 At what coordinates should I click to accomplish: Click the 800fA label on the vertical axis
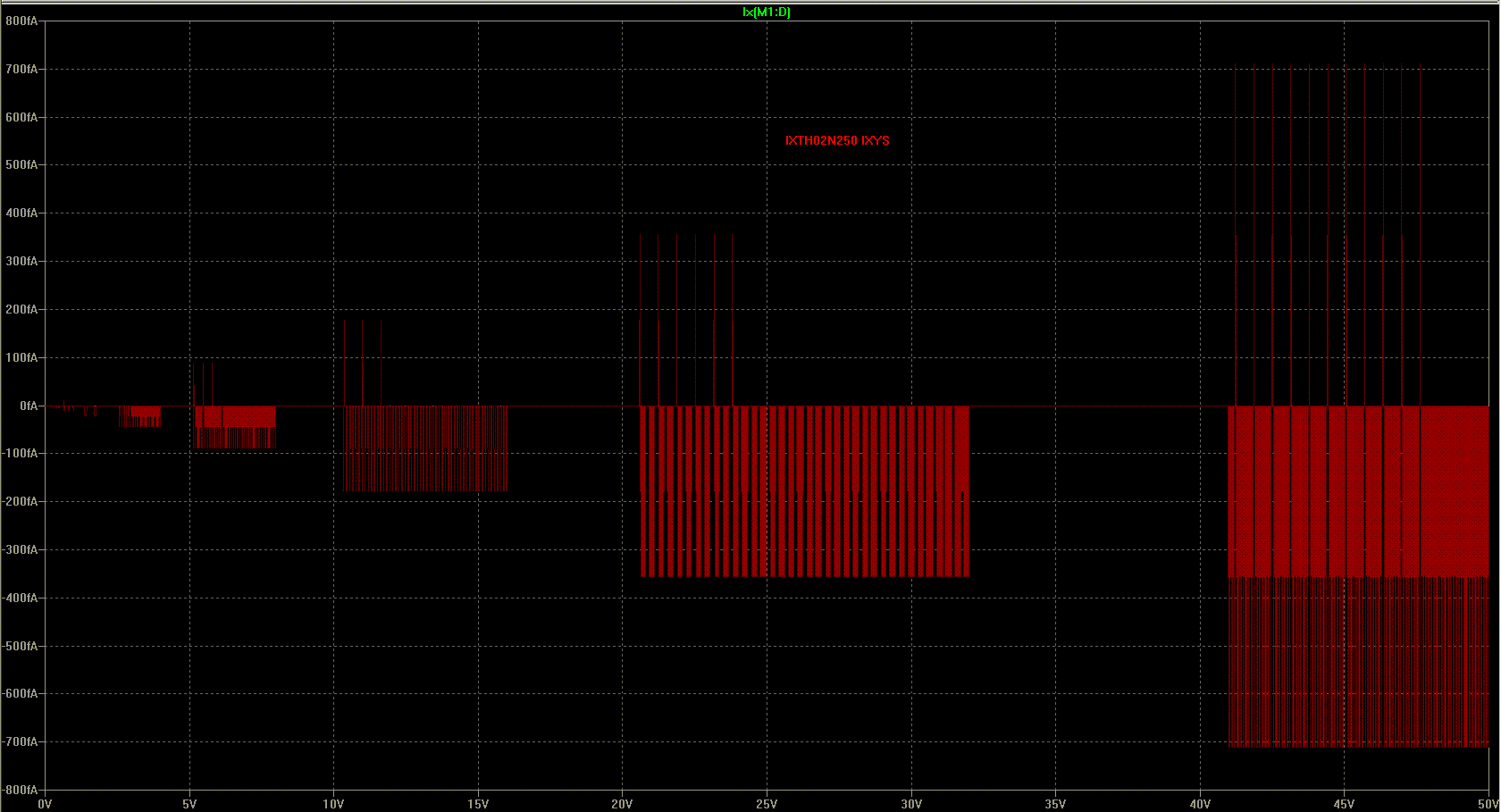[21, 21]
